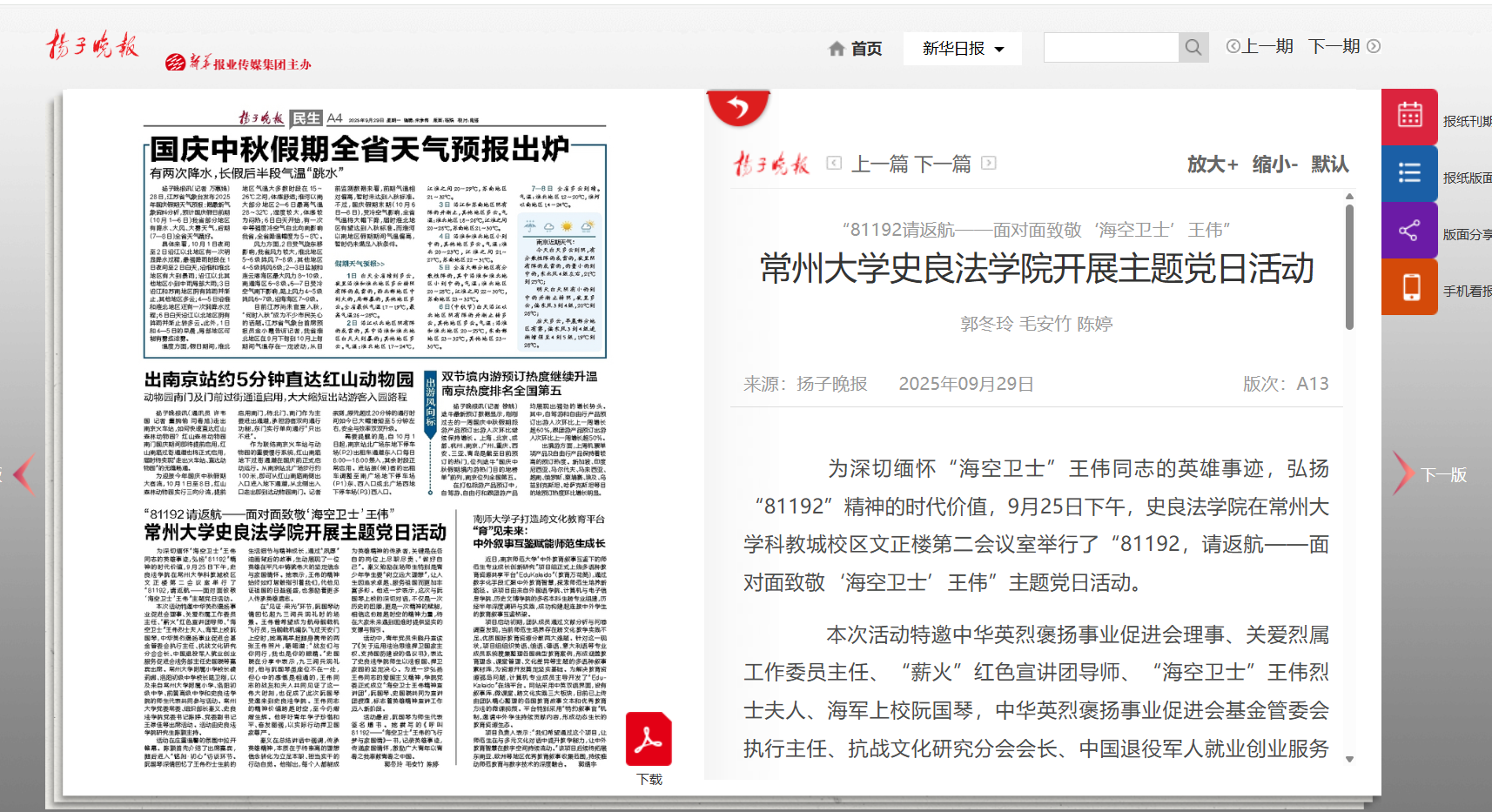Click the search input field
This screenshot has width=1492, height=812.
[x=1111, y=48]
